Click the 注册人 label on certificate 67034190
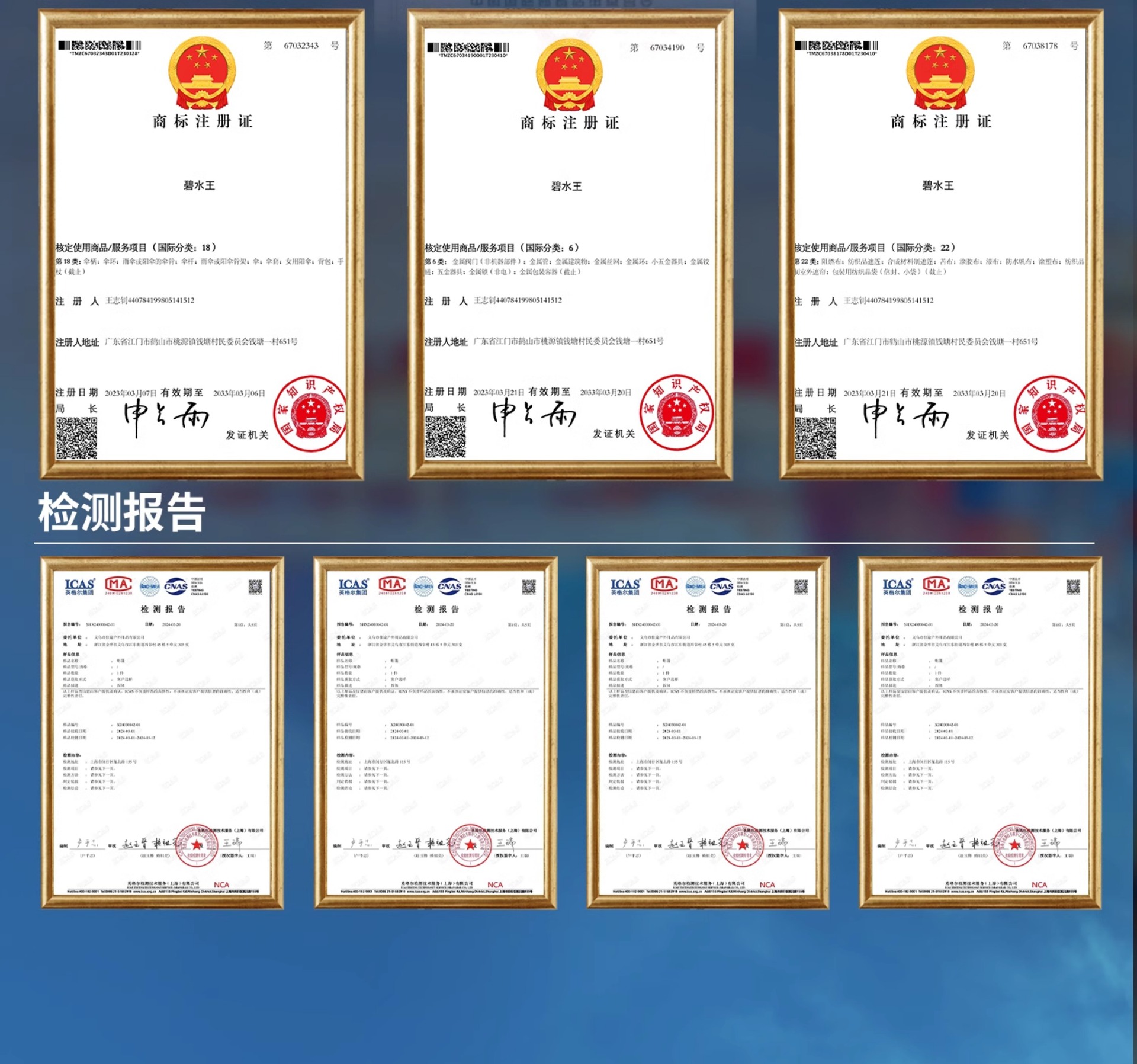 point(446,301)
